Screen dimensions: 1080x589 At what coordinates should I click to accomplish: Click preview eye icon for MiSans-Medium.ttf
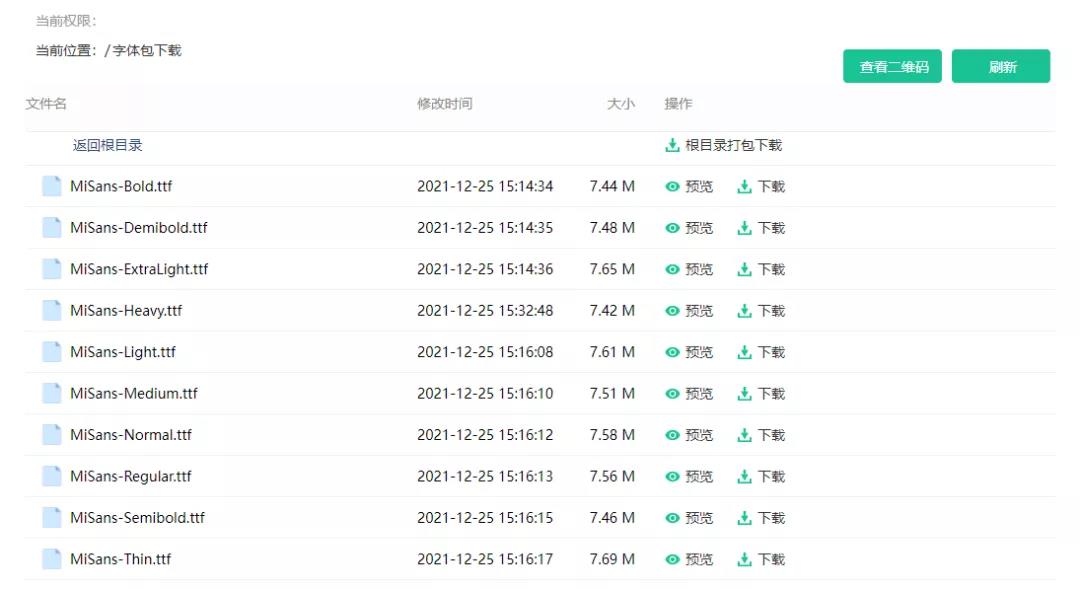[x=672, y=393]
